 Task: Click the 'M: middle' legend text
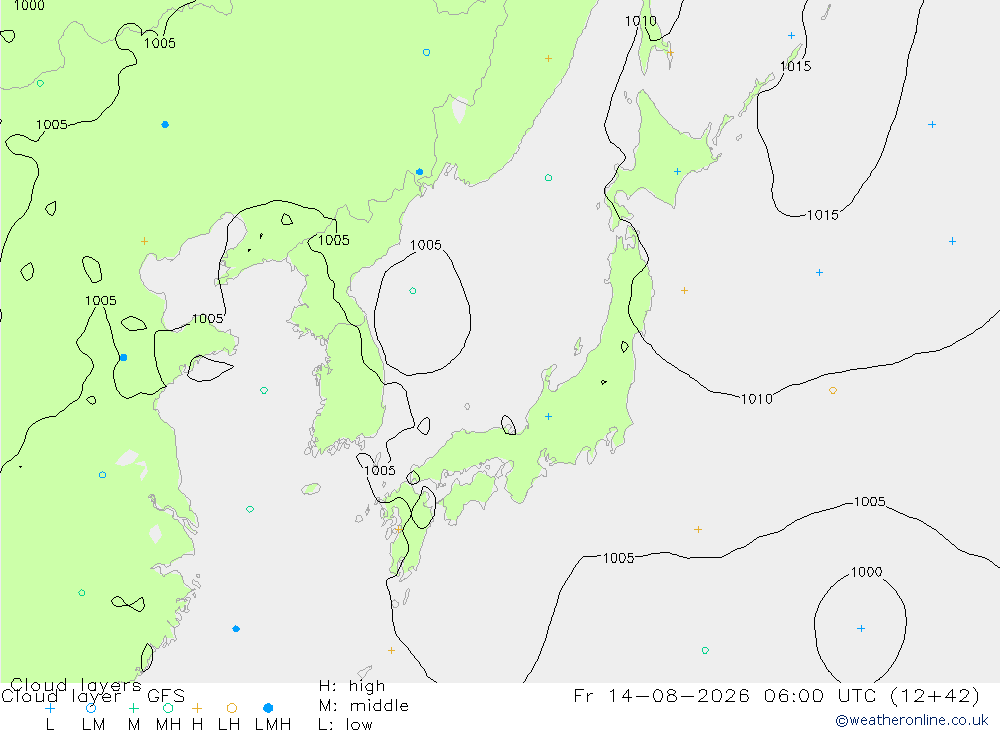click(x=364, y=706)
